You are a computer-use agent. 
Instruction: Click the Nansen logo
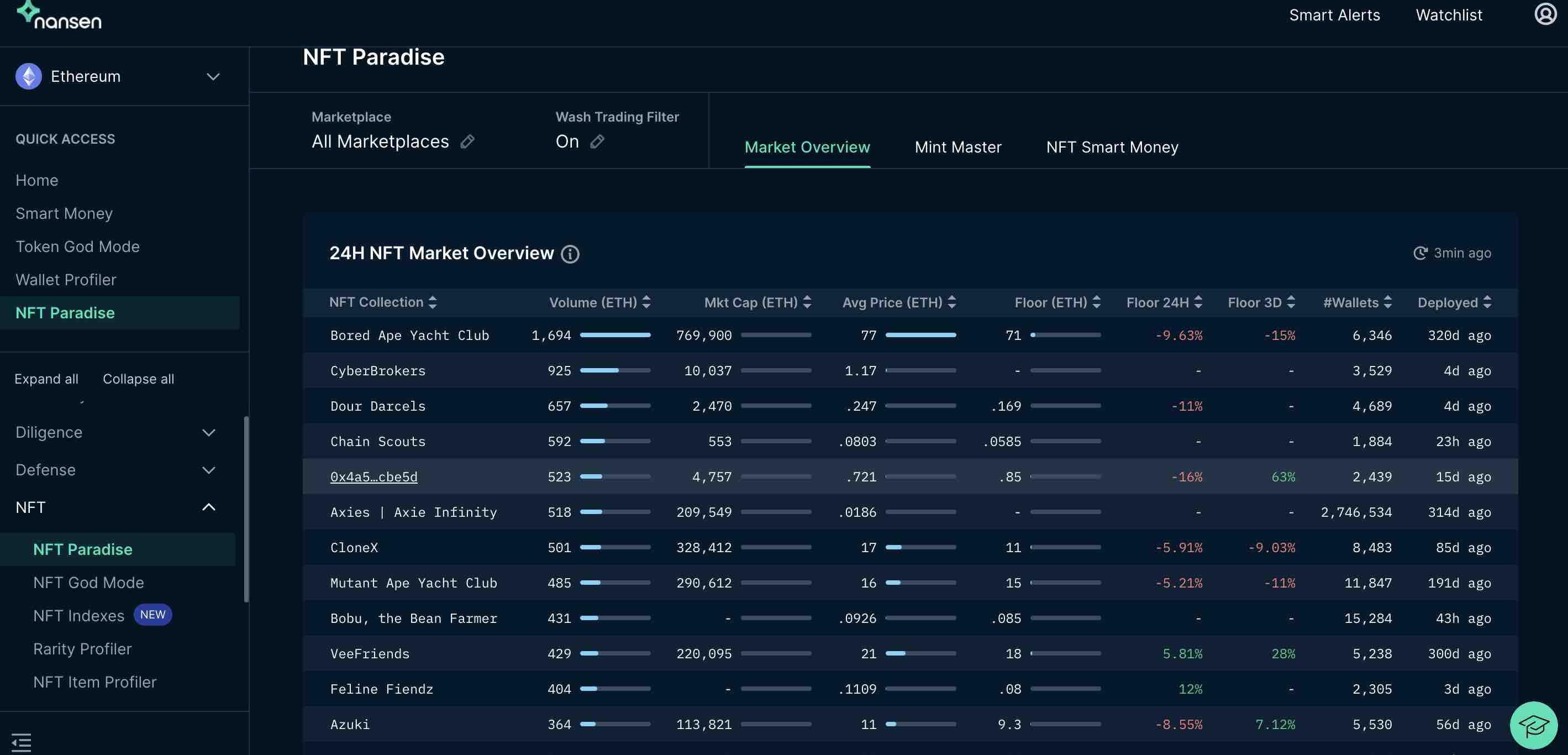(x=59, y=16)
